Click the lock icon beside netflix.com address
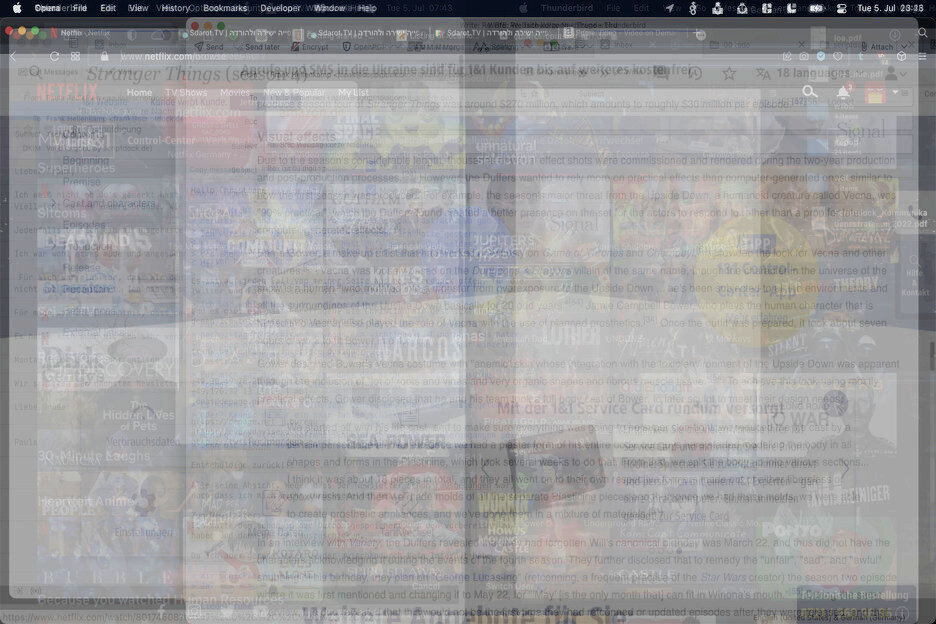The image size is (936, 624). click(x=104, y=56)
